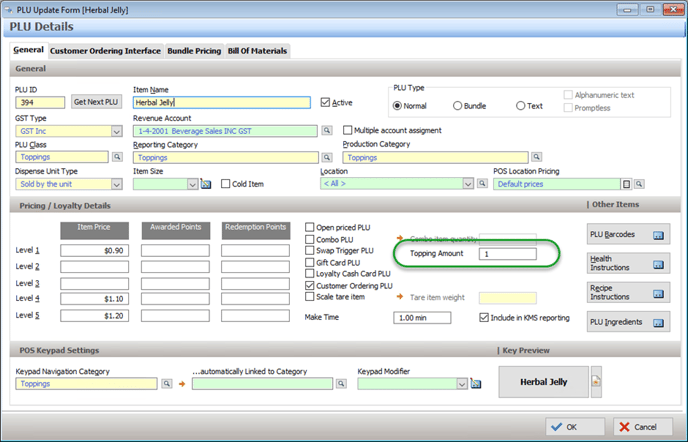
Task: Select the Normal PLU type
Action: 397,106
